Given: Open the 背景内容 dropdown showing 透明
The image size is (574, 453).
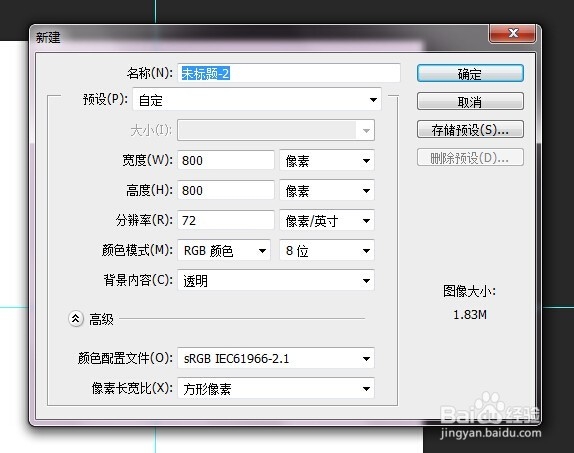Looking at the screenshot, I should point(276,281).
